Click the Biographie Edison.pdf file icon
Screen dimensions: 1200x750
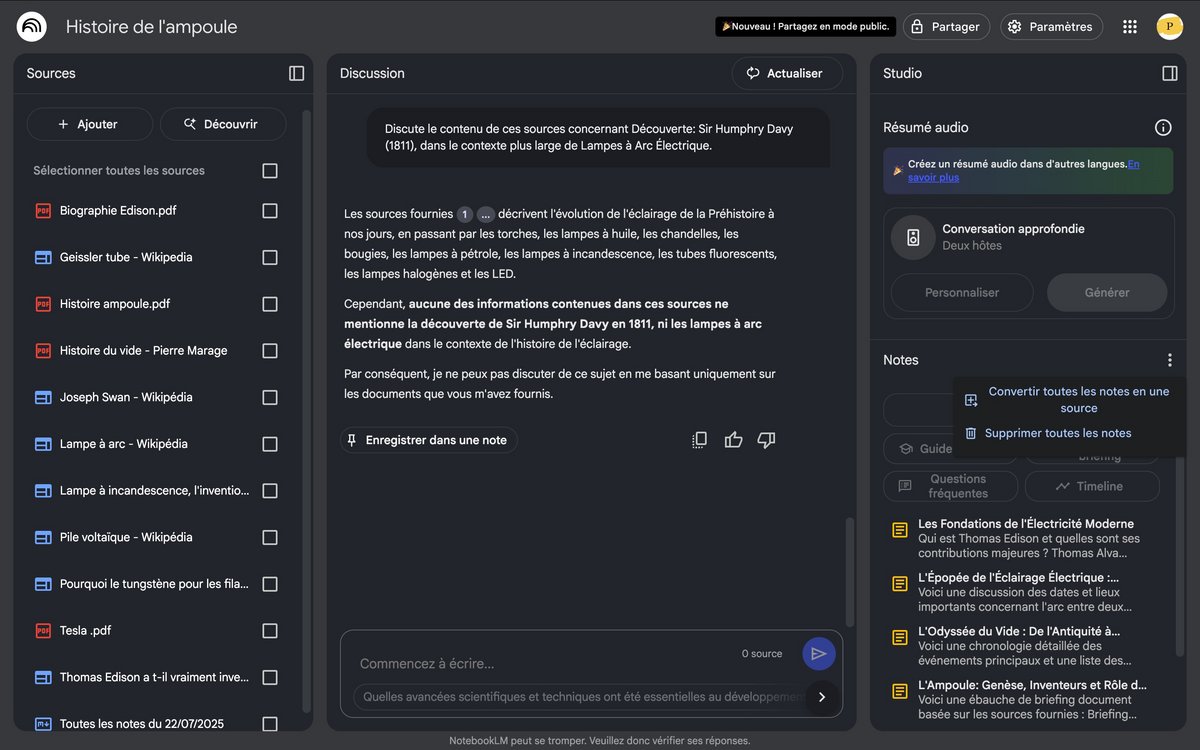click(43, 211)
